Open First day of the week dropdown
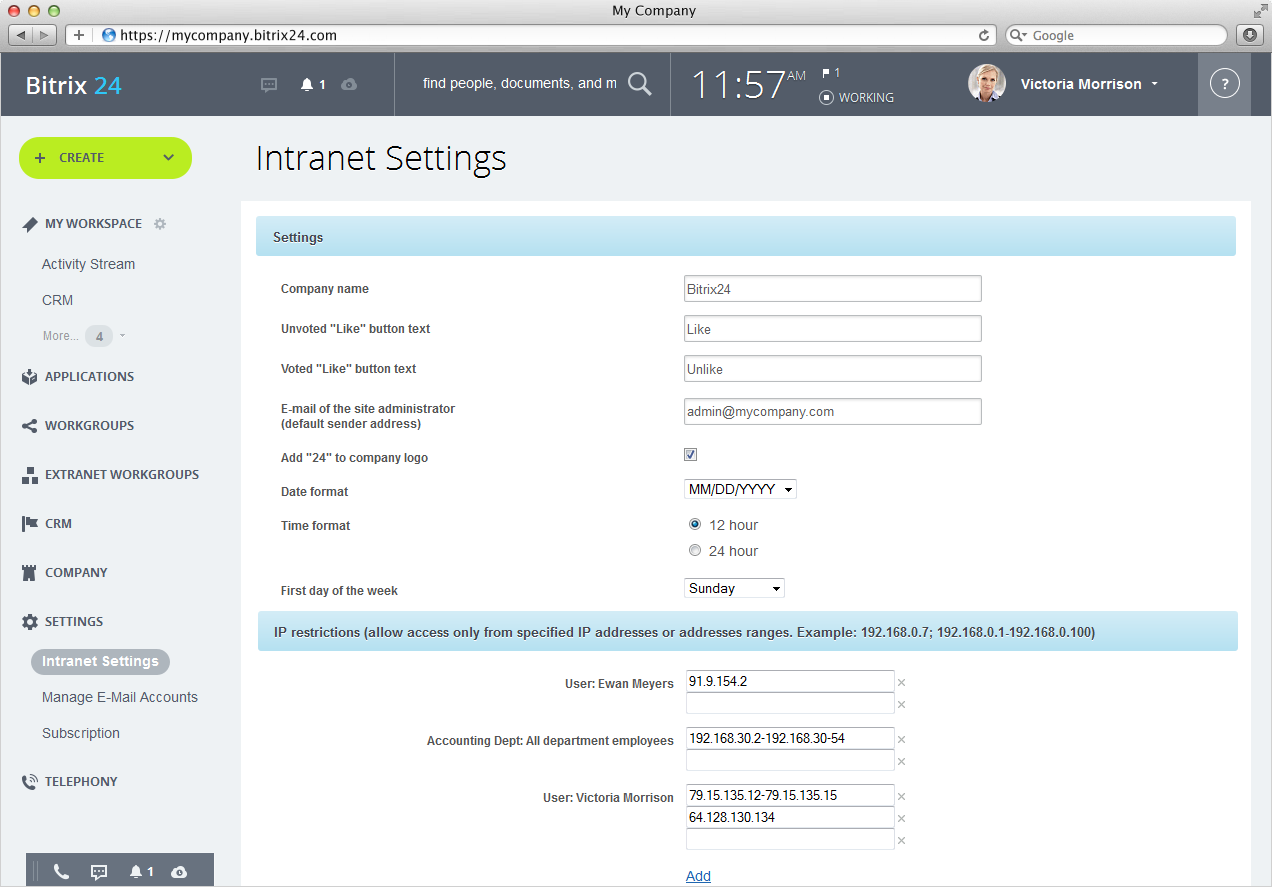The height and width of the screenshot is (887, 1272). coord(734,589)
